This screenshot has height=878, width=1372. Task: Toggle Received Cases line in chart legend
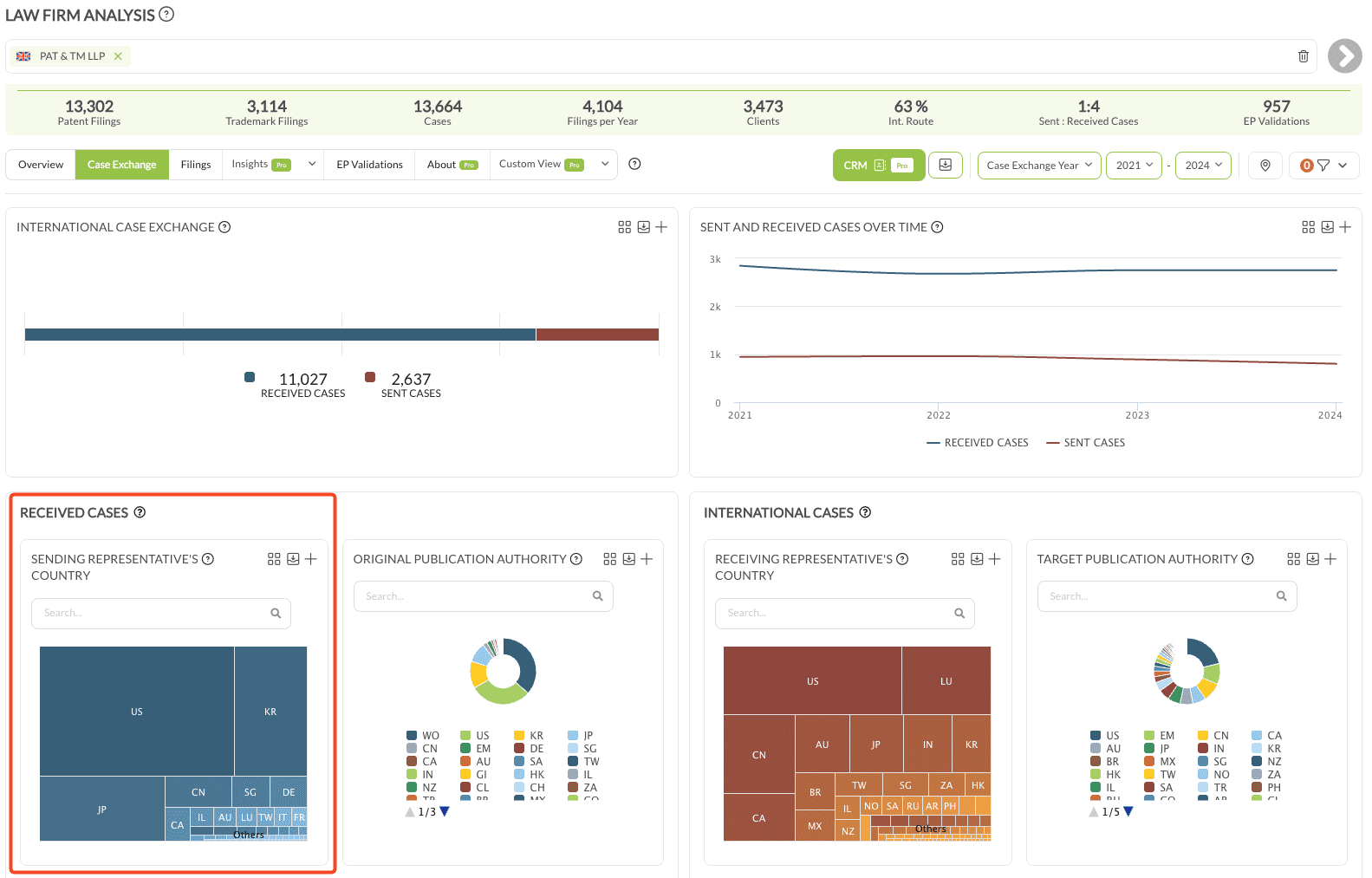[x=977, y=443]
